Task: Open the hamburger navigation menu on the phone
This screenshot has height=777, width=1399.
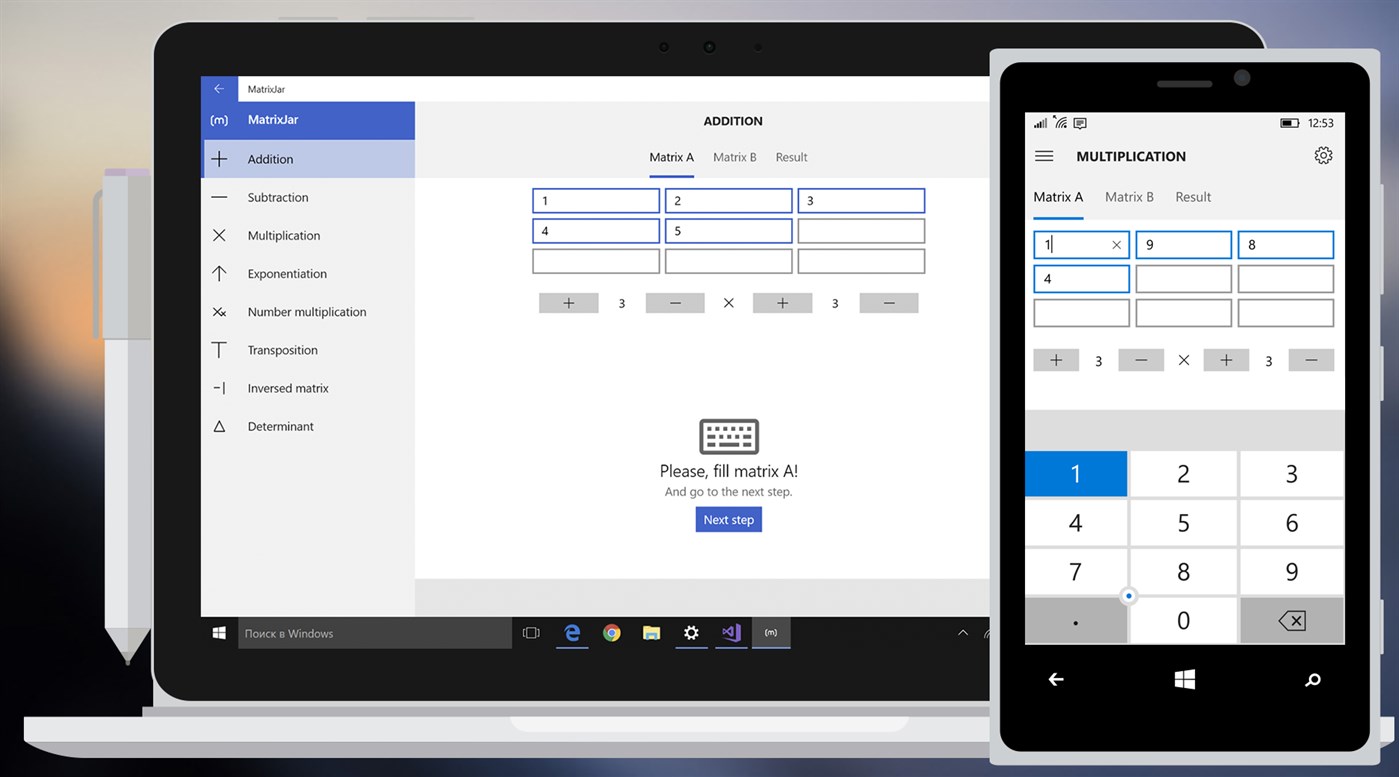Action: 1044,156
